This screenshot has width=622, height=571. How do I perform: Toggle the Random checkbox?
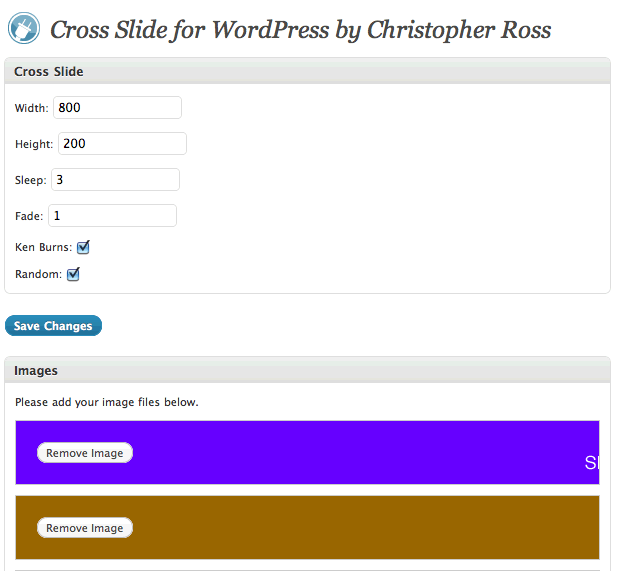[73, 274]
